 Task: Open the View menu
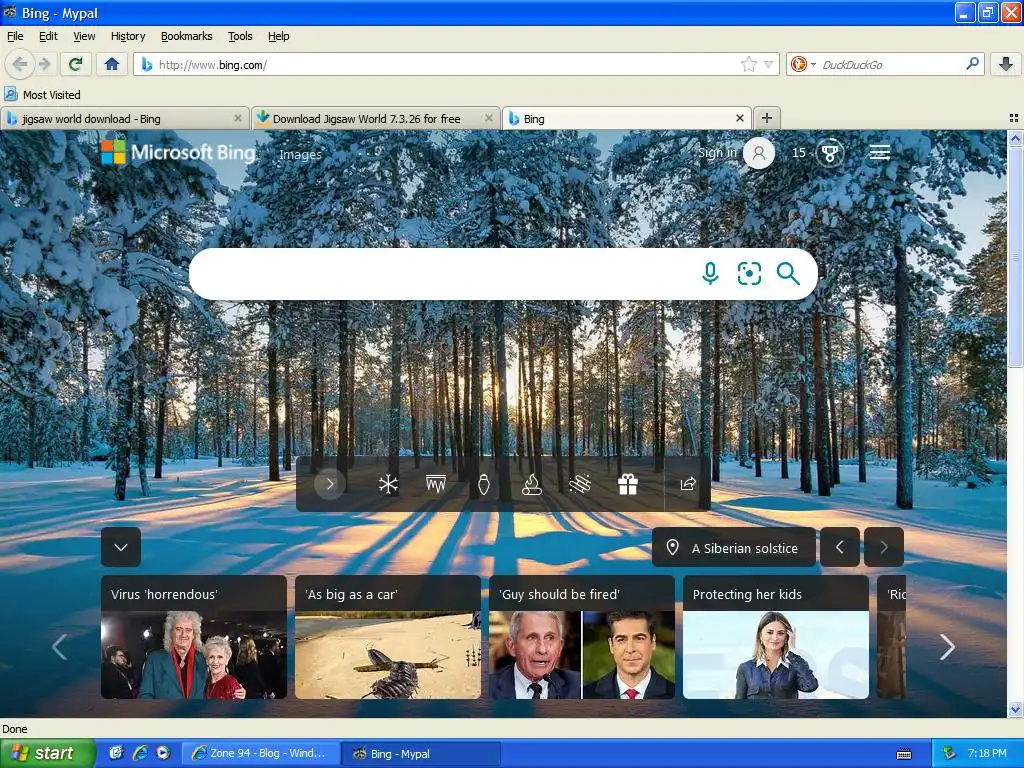click(x=84, y=36)
